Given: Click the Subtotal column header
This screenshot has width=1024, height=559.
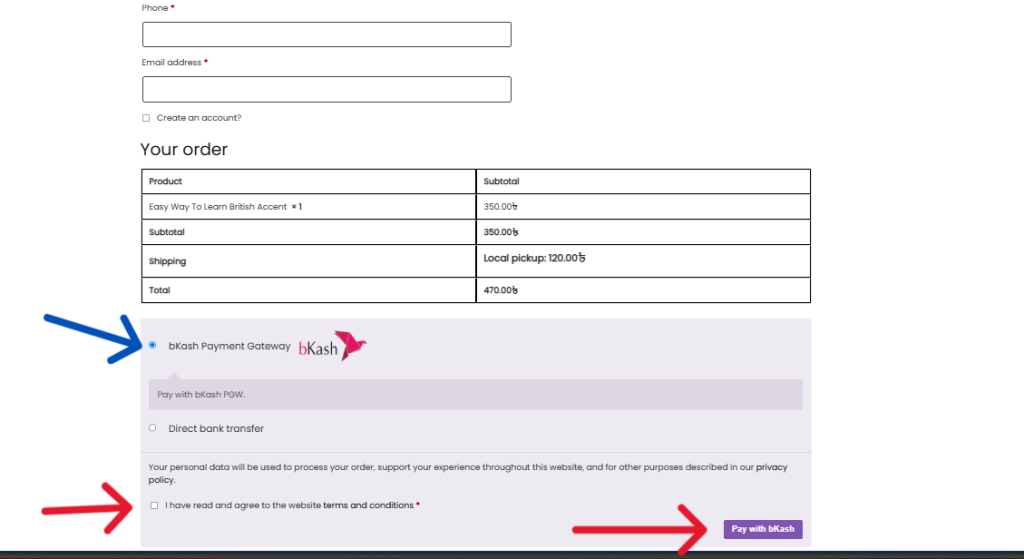Looking at the screenshot, I should [502, 181].
